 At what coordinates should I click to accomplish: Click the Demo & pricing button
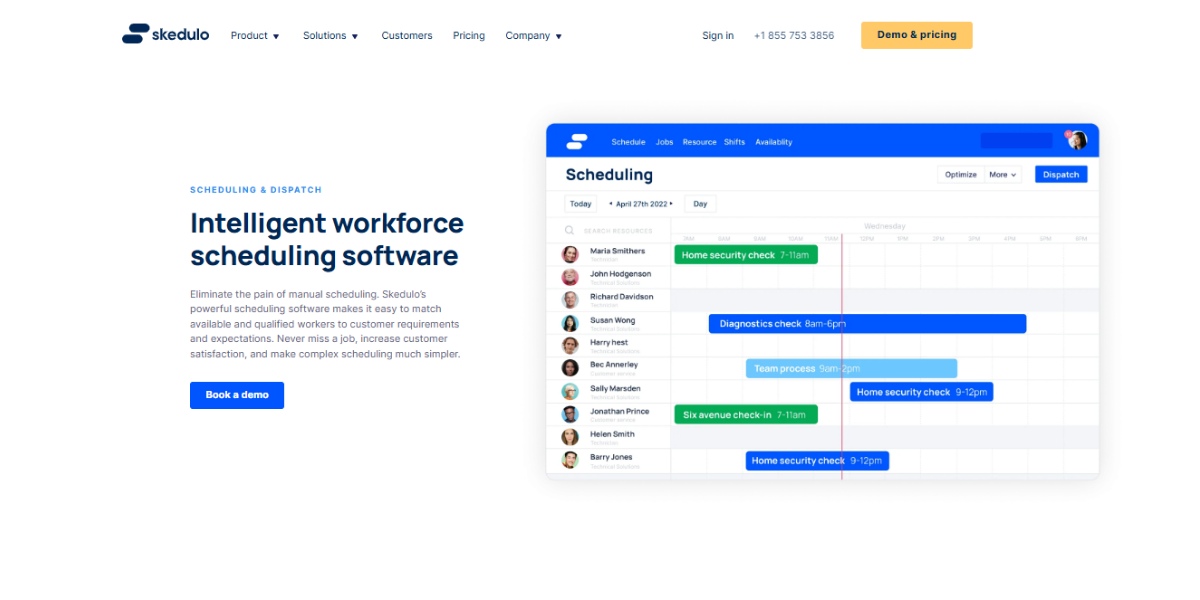pos(917,35)
